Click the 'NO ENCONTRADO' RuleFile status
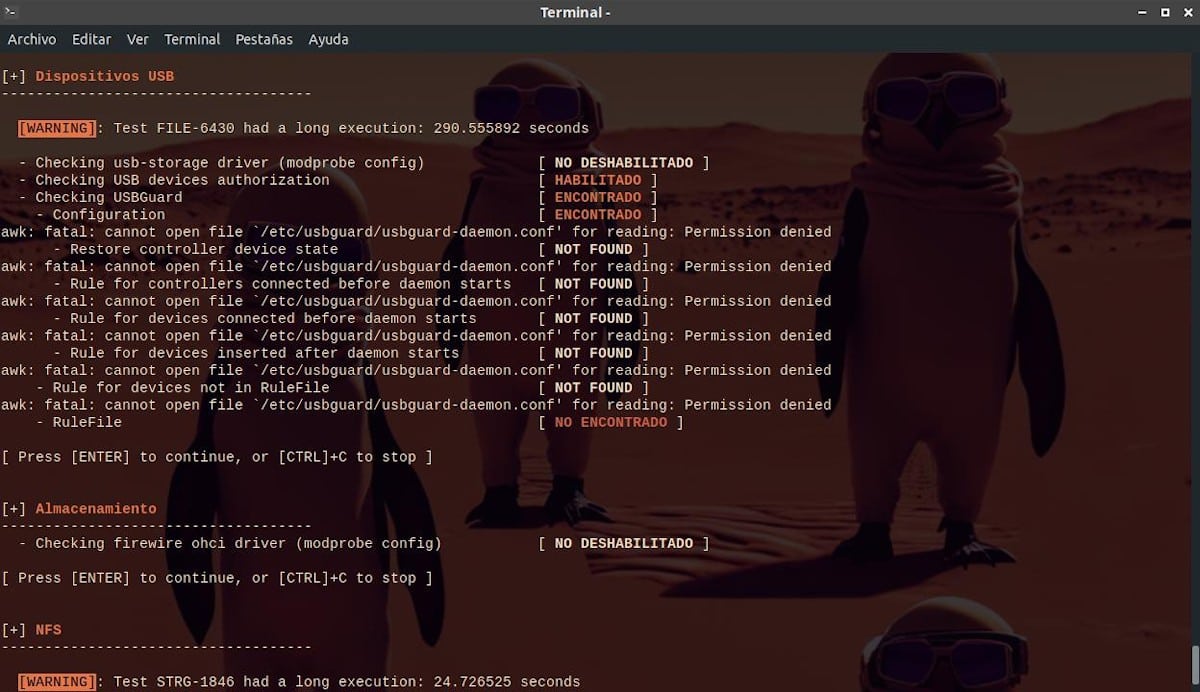 coord(611,422)
